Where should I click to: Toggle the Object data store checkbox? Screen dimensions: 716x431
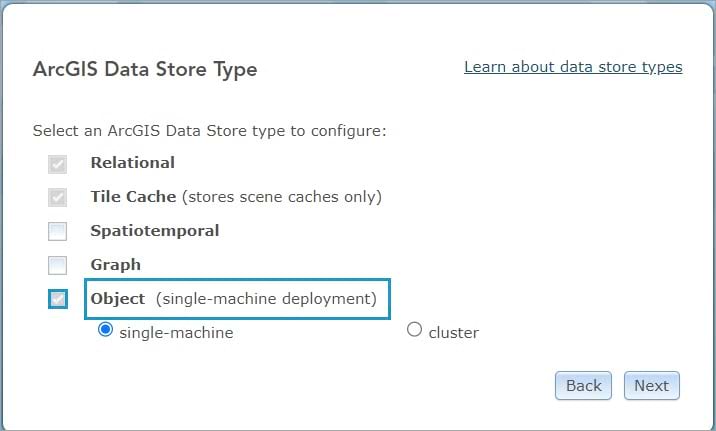click(x=58, y=299)
